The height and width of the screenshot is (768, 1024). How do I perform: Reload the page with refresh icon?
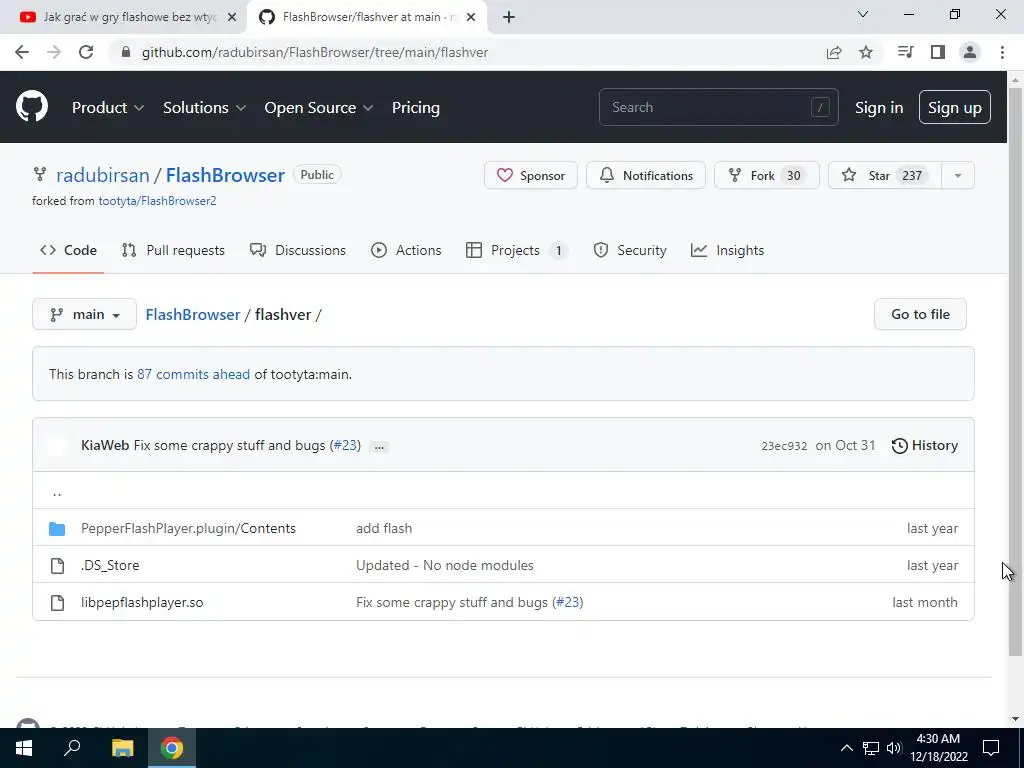(x=86, y=52)
